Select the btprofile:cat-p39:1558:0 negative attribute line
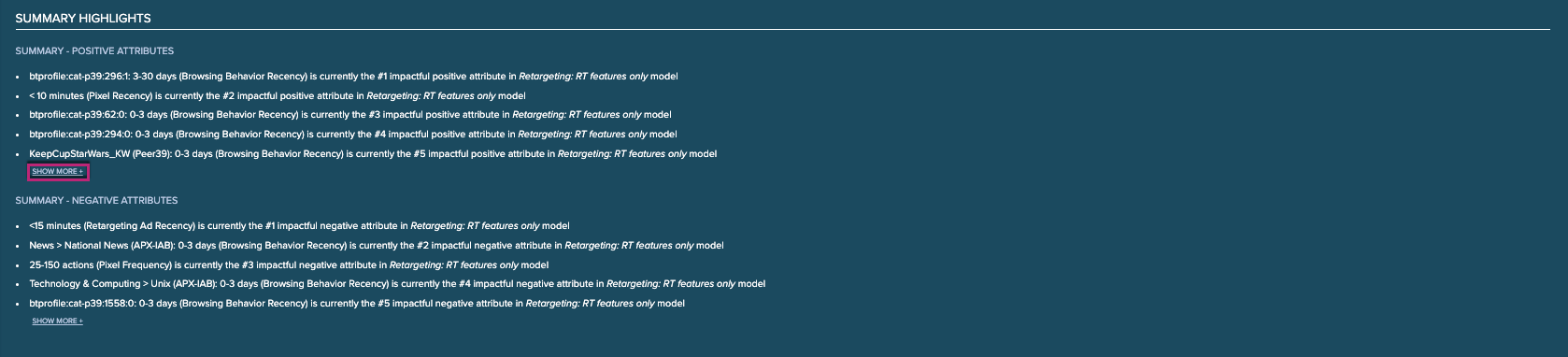This screenshot has width=1568, height=357. [357, 304]
